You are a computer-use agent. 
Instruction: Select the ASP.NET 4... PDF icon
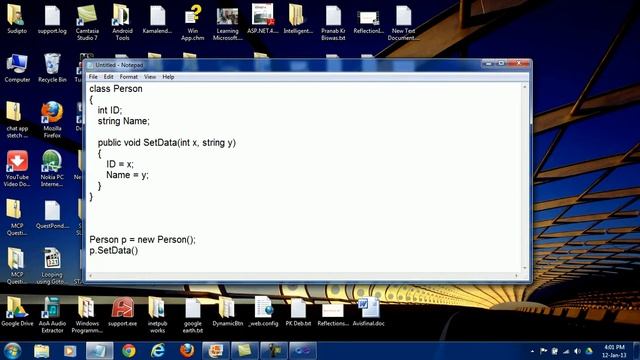[262, 19]
